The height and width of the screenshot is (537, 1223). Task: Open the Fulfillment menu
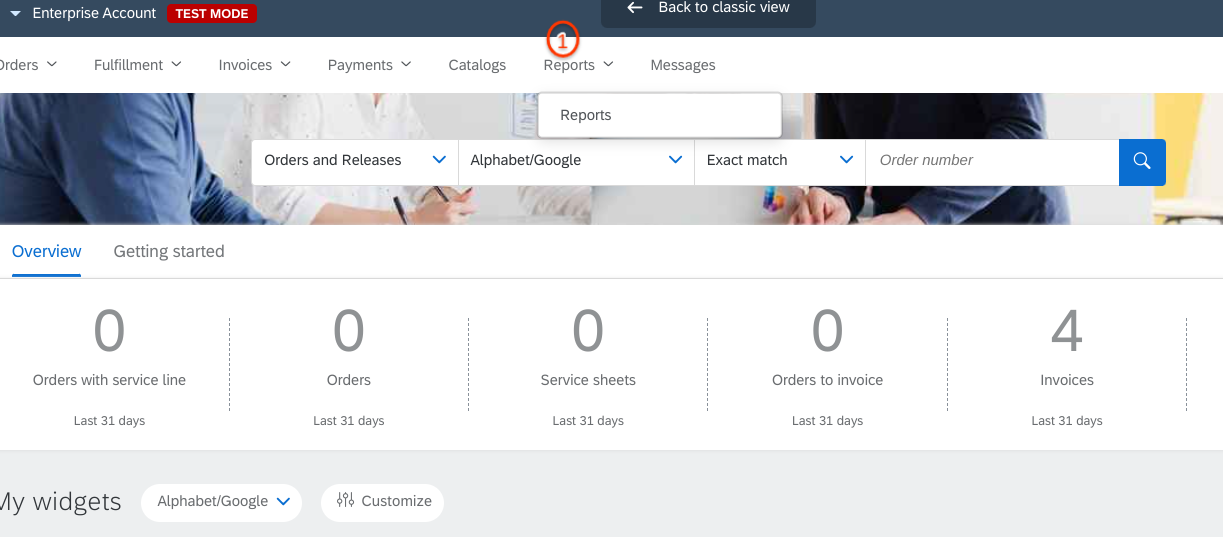[138, 65]
